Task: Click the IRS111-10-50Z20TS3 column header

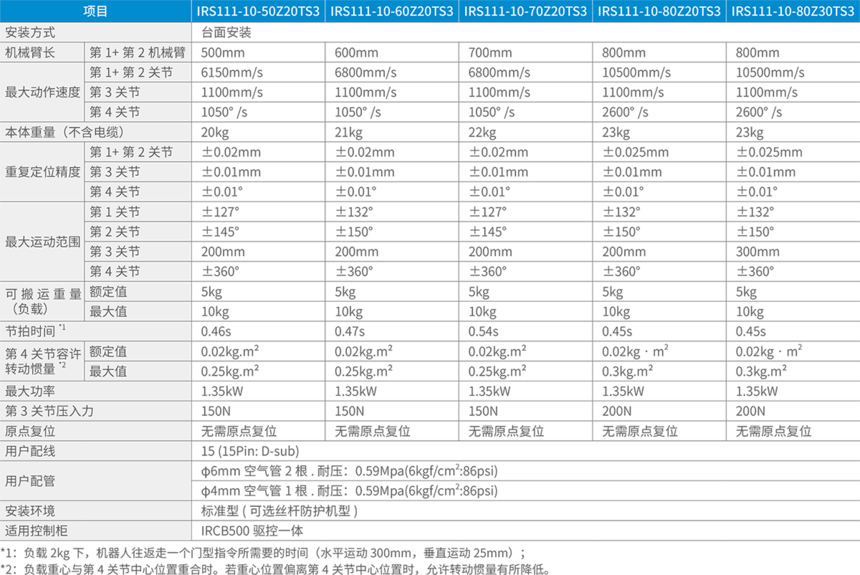Action: [x=258, y=11]
